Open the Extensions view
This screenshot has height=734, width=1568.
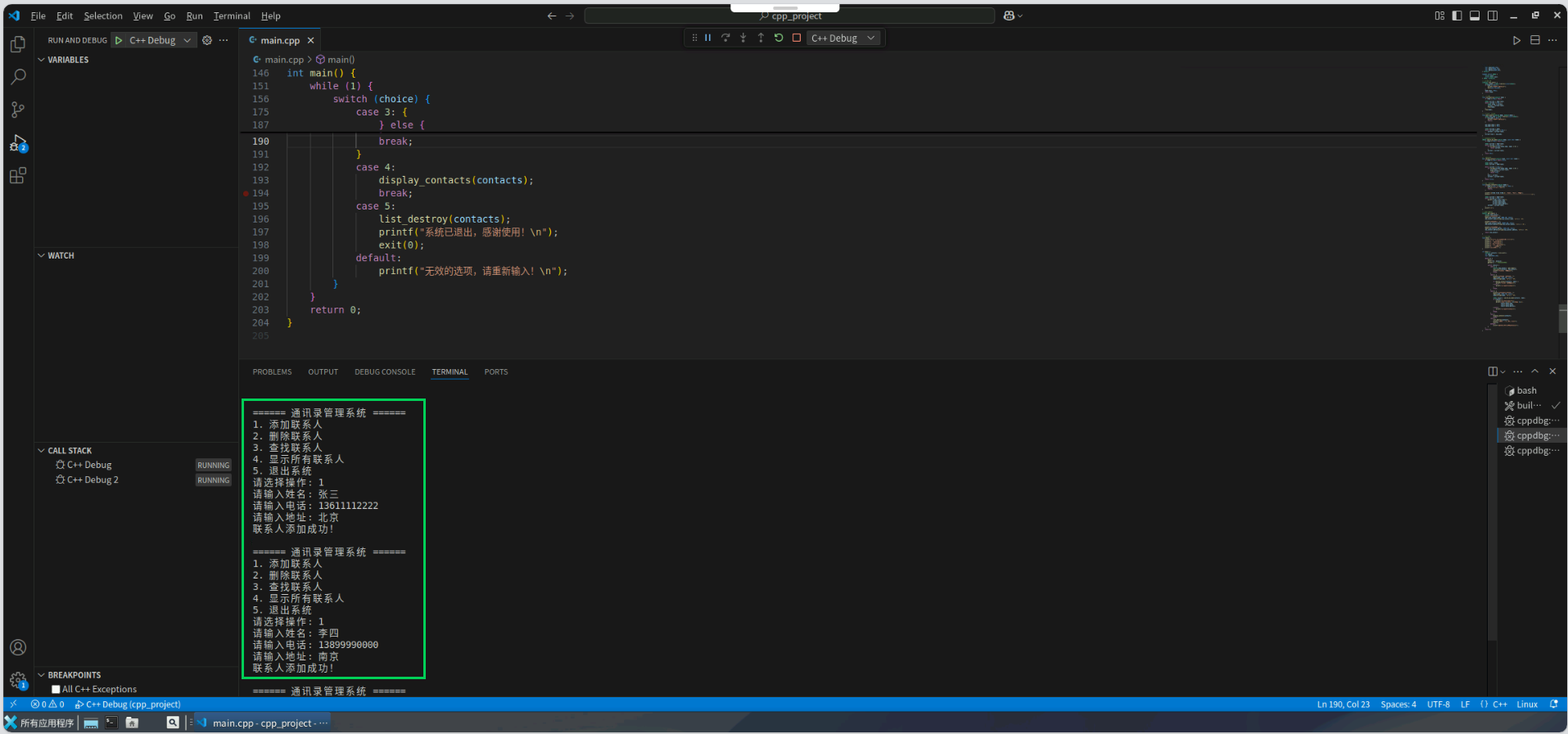[18, 176]
